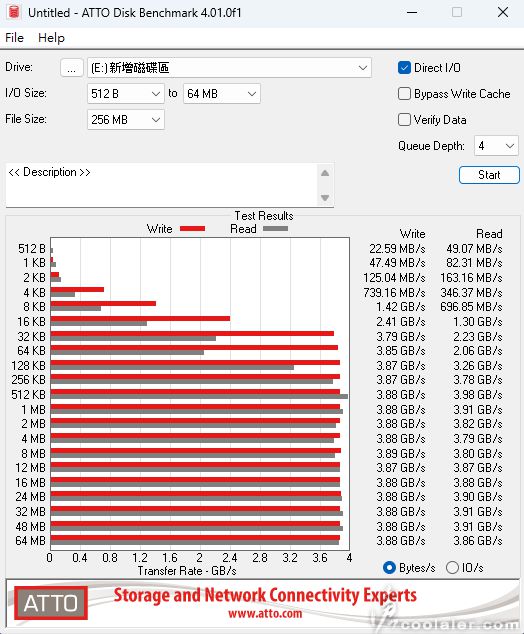Expand the 256 MB File Size dropdown
The height and width of the screenshot is (634, 524).
click(126, 120)
